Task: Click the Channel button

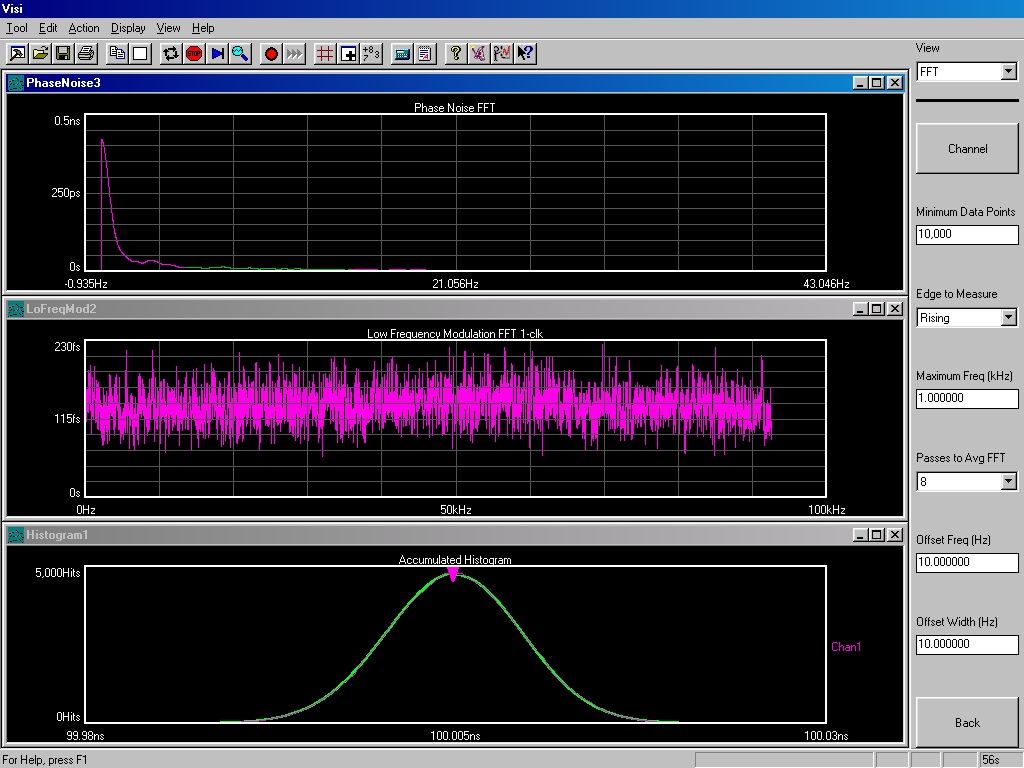Action: point(967,148)
